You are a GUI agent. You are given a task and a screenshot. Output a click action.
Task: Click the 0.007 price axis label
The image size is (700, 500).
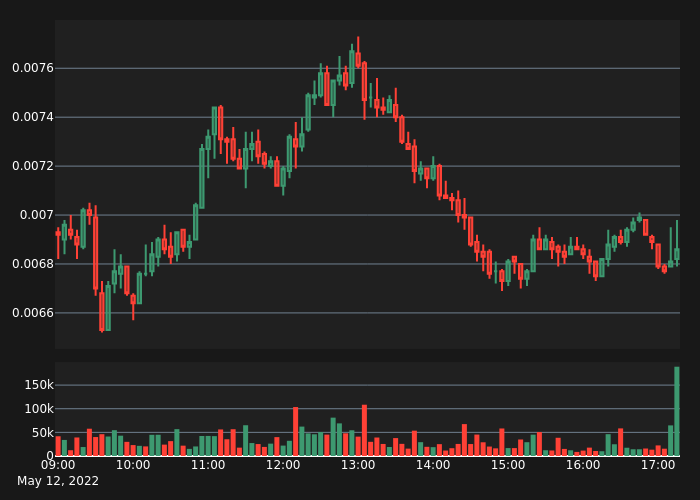[37, 215]
